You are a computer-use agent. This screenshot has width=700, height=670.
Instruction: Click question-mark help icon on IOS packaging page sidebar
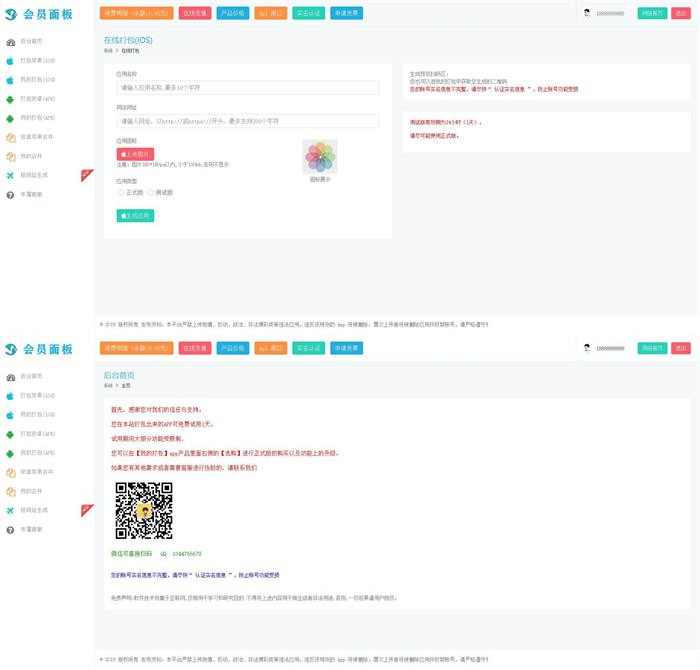tap(10, 195)
